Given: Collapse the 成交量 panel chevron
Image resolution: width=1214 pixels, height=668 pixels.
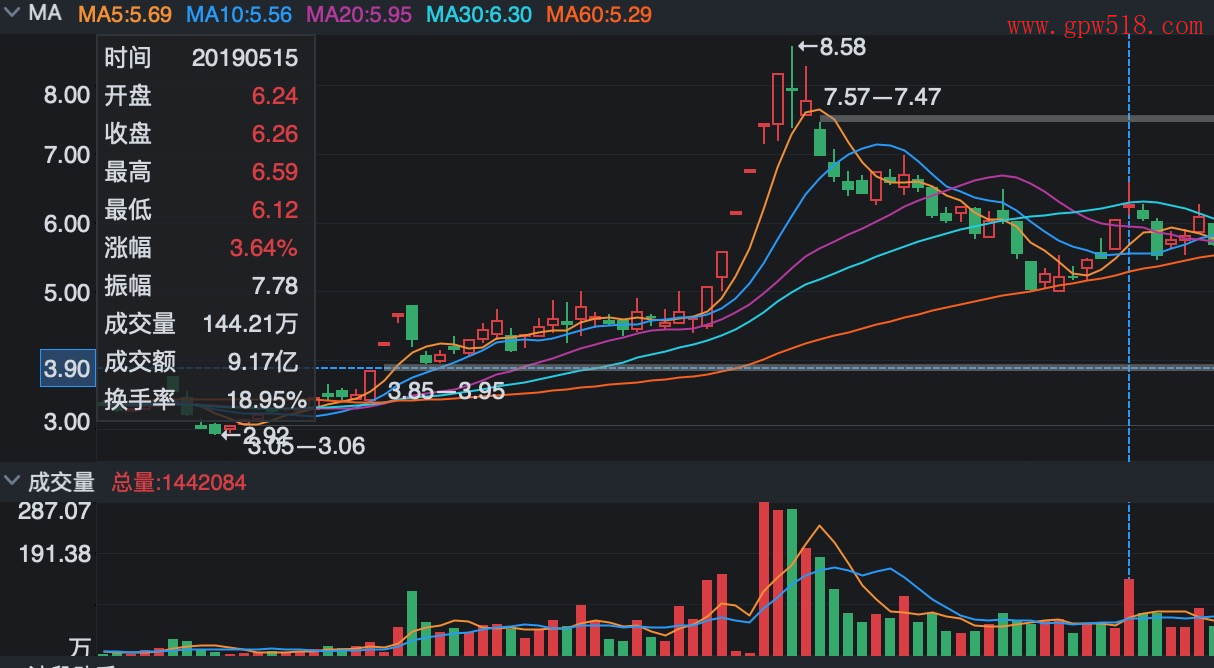Looking at the screenshot, I should [12, 482].
